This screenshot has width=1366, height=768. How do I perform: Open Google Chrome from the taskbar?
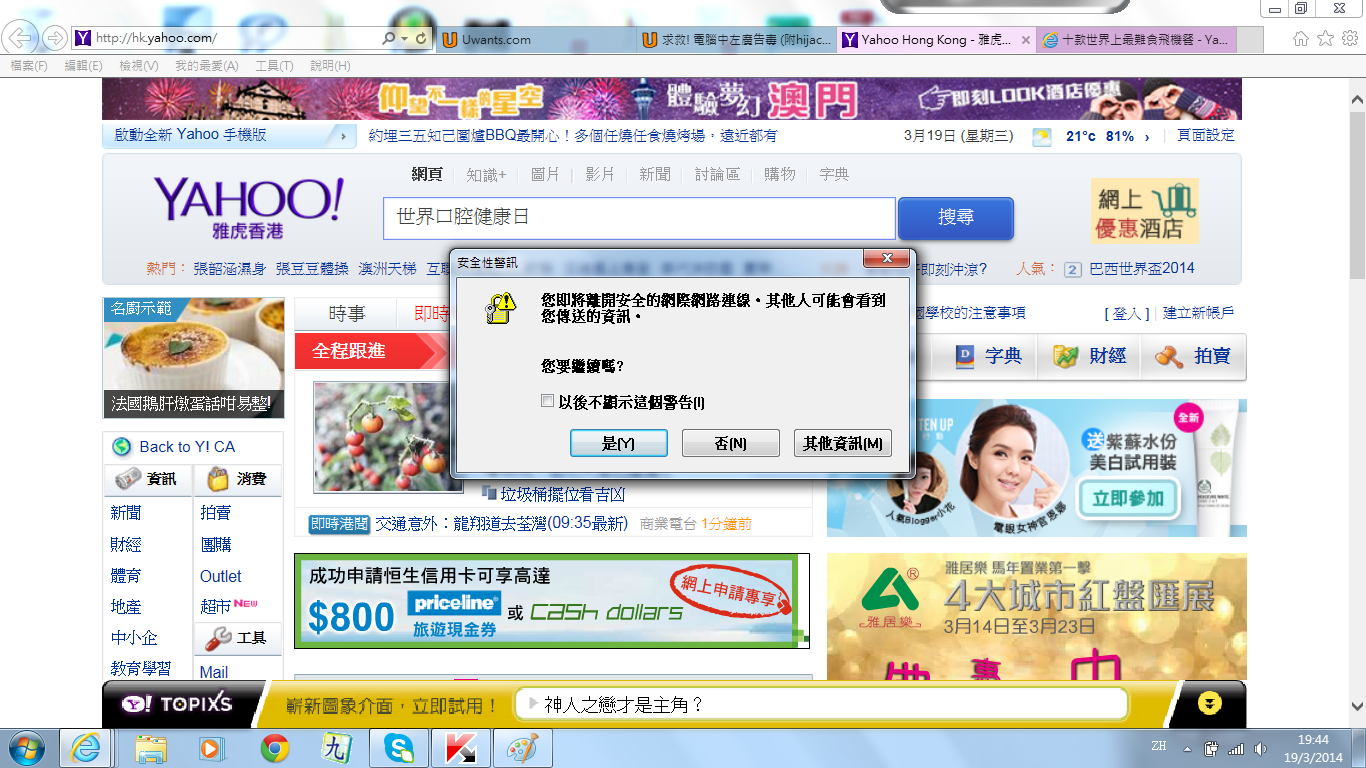(x=275, y=748)
